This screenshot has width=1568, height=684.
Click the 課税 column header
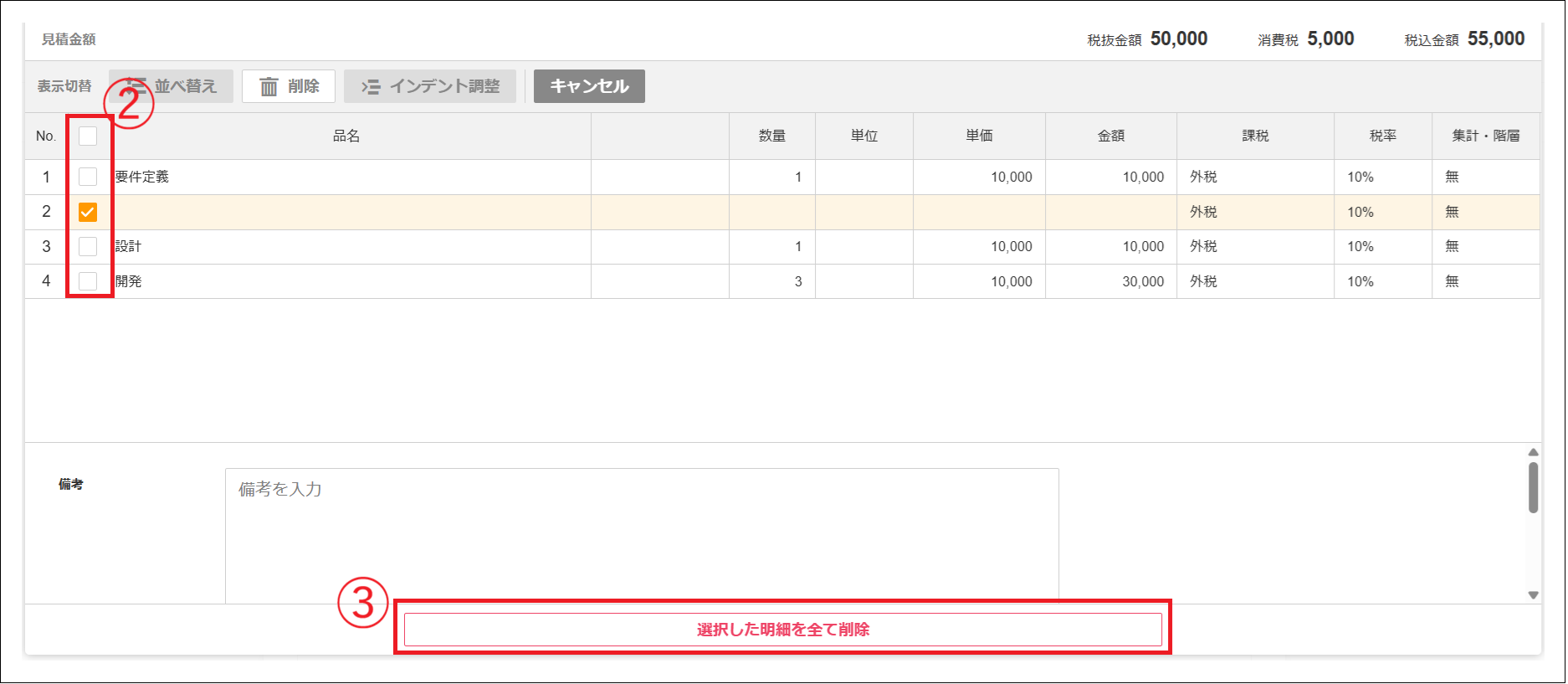1255,136
